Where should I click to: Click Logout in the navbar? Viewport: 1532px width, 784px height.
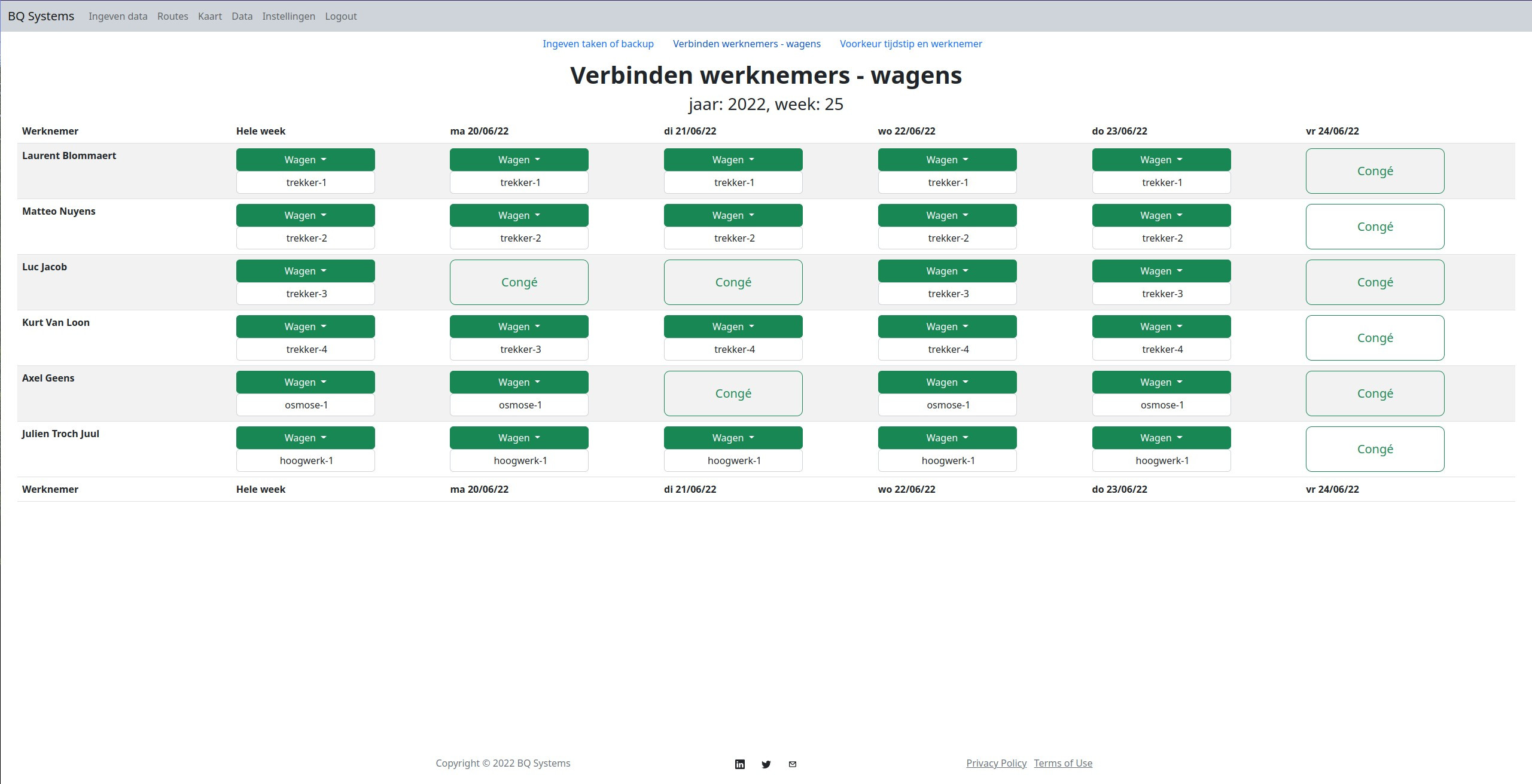341,16
